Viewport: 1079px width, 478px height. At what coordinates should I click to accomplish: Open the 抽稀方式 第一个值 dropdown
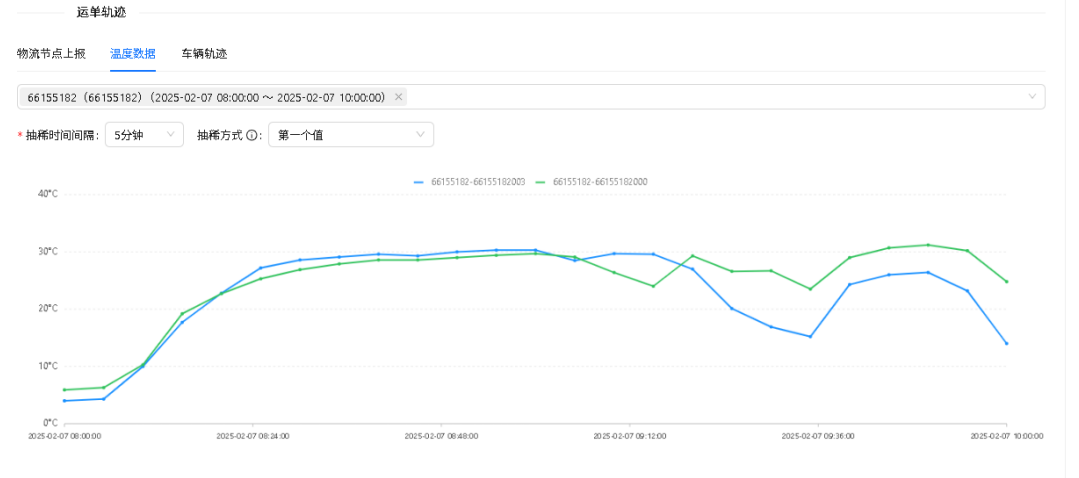(x=350, y=135)
